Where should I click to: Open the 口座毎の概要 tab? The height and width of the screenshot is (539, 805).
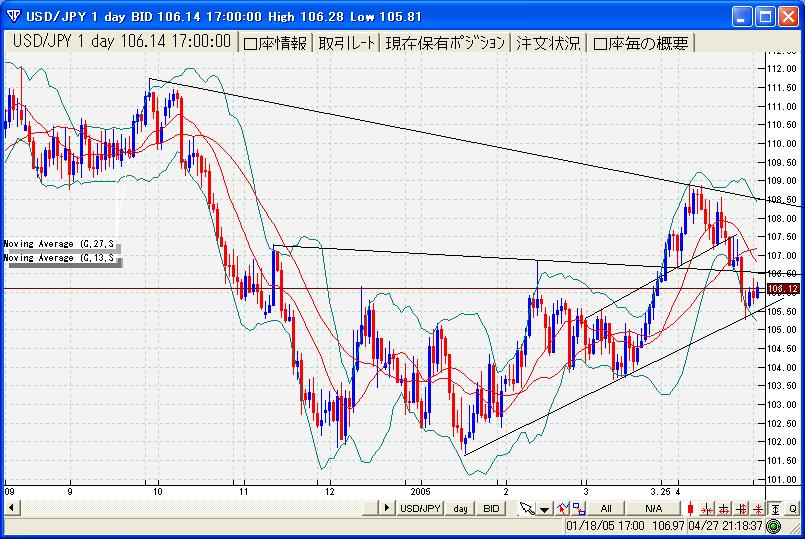pos(641,43)
